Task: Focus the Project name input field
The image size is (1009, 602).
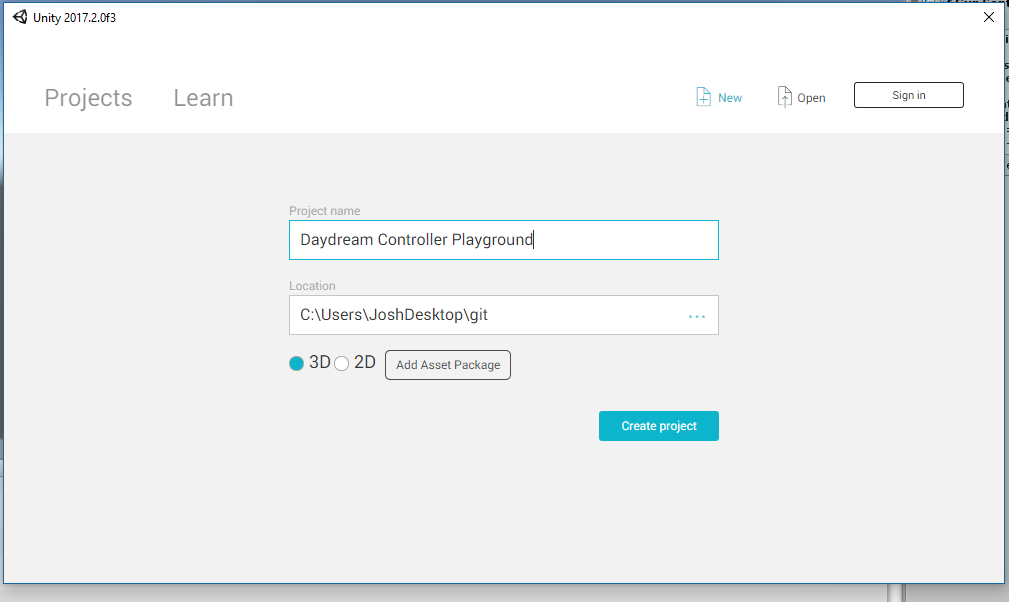Action: pyautogui.click(x=504, y=240)
